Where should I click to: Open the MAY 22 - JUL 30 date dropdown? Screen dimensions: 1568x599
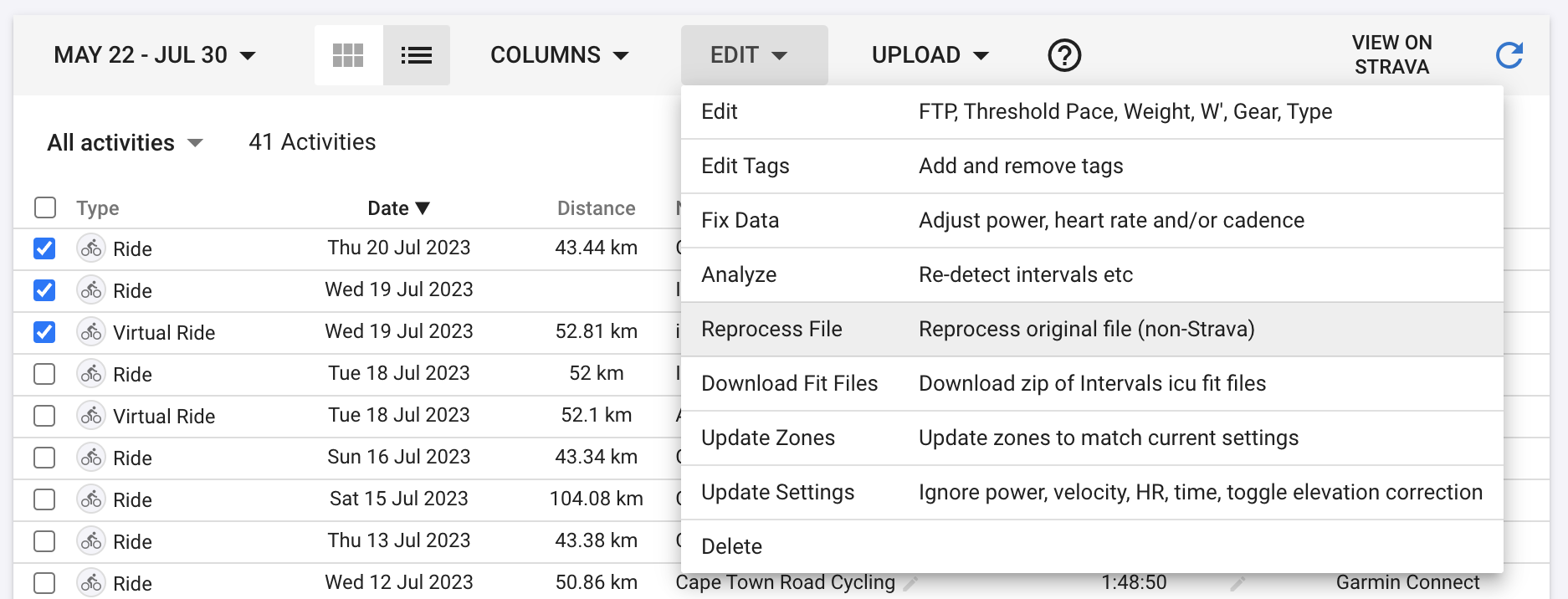point(155,55)
